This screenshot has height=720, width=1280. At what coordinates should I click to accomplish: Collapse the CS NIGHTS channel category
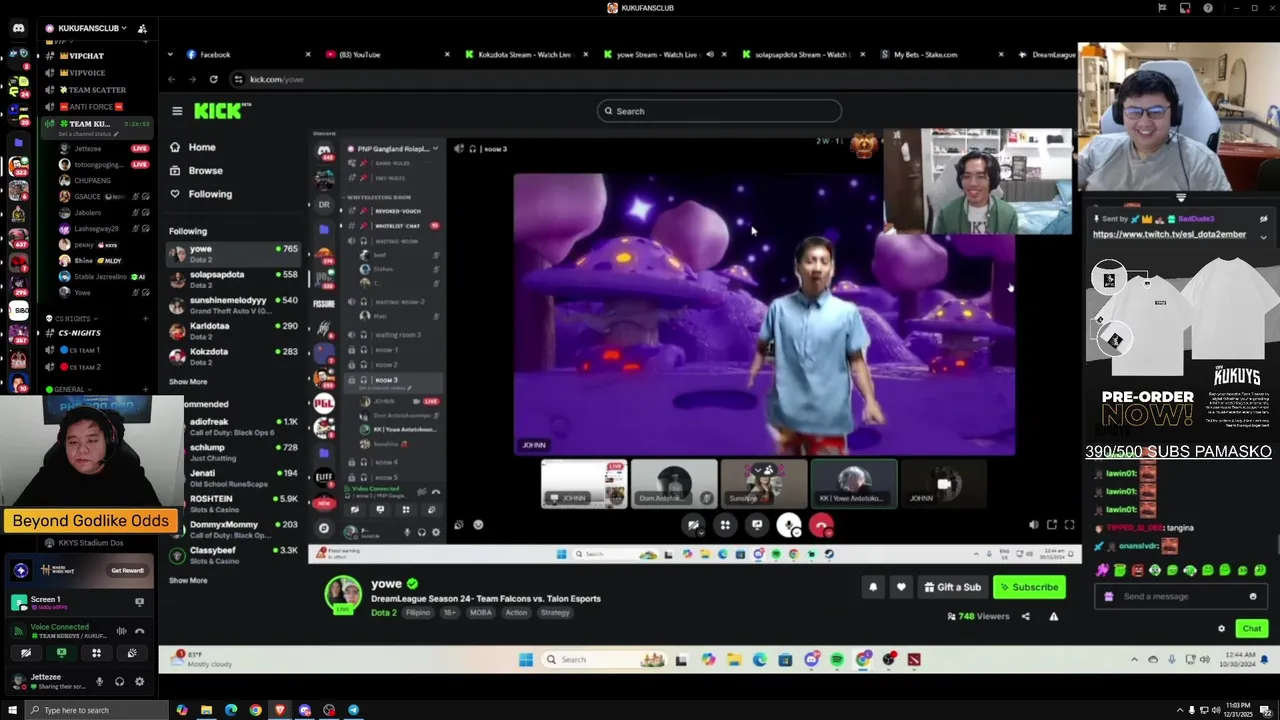[72, 319]
